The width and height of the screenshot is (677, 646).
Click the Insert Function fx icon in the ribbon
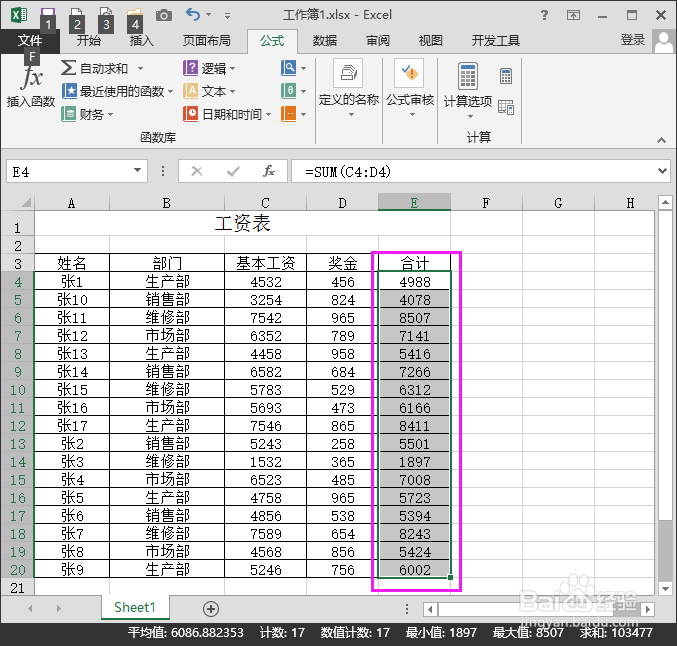pos(32,77)
